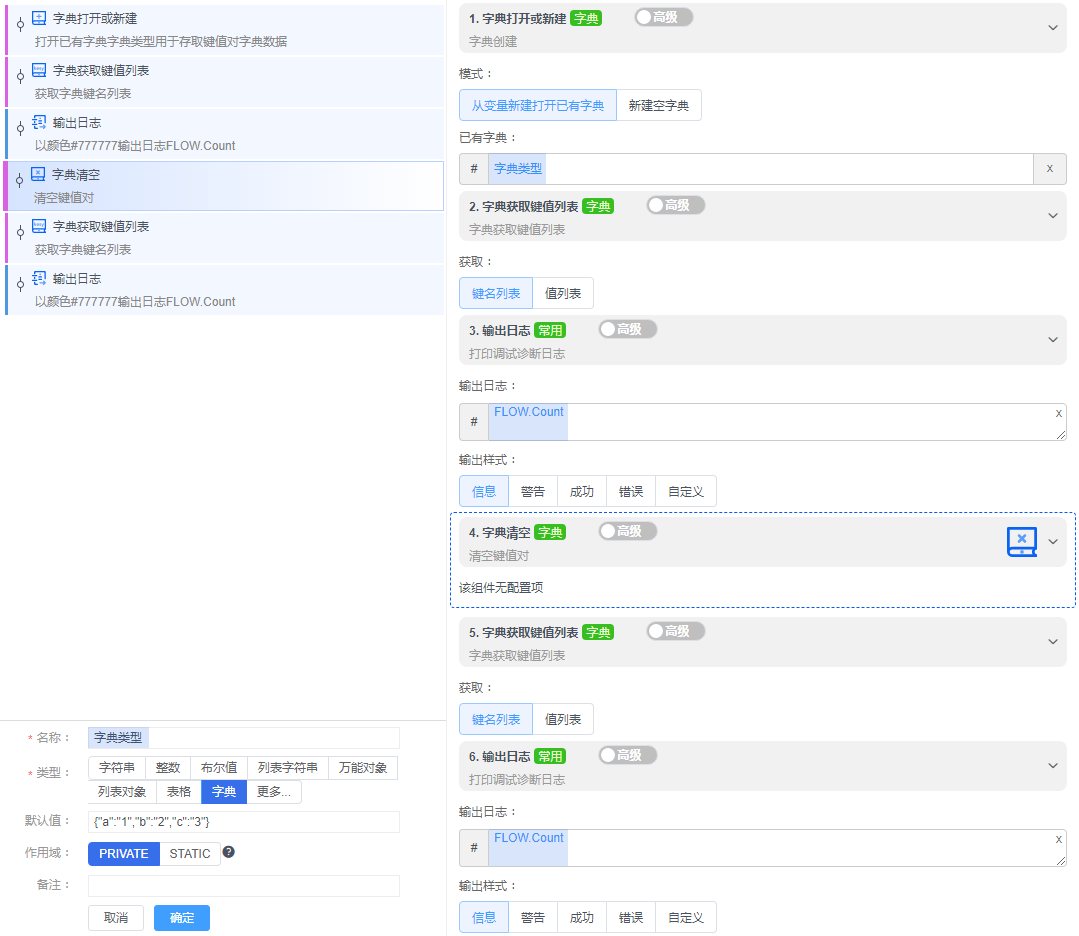Click the large 字典清空 icon in step 4 panel
1079x936 pixels.
coord(1021,541)
